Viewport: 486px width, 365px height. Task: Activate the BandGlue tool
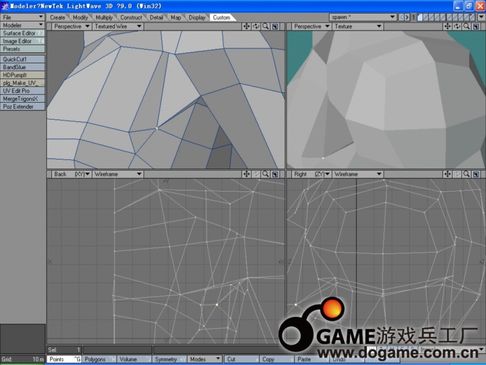(x=22, y=67)
